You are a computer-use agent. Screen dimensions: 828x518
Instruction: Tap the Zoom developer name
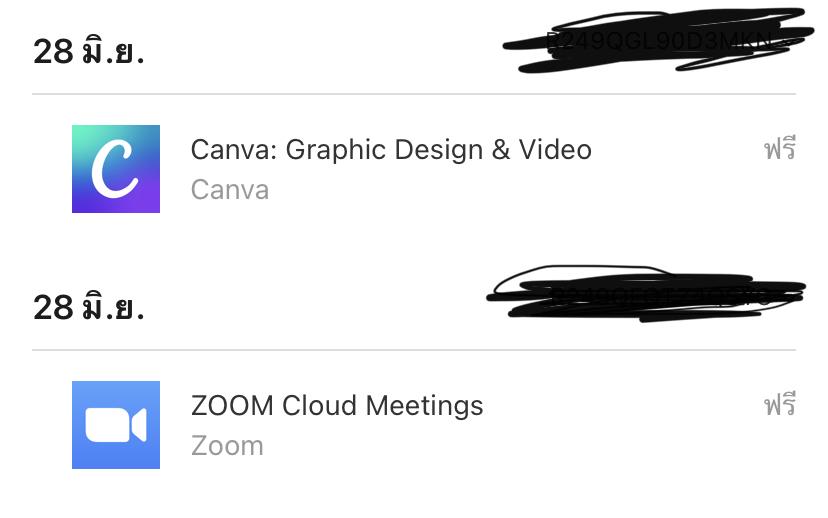tap(227, 446)
